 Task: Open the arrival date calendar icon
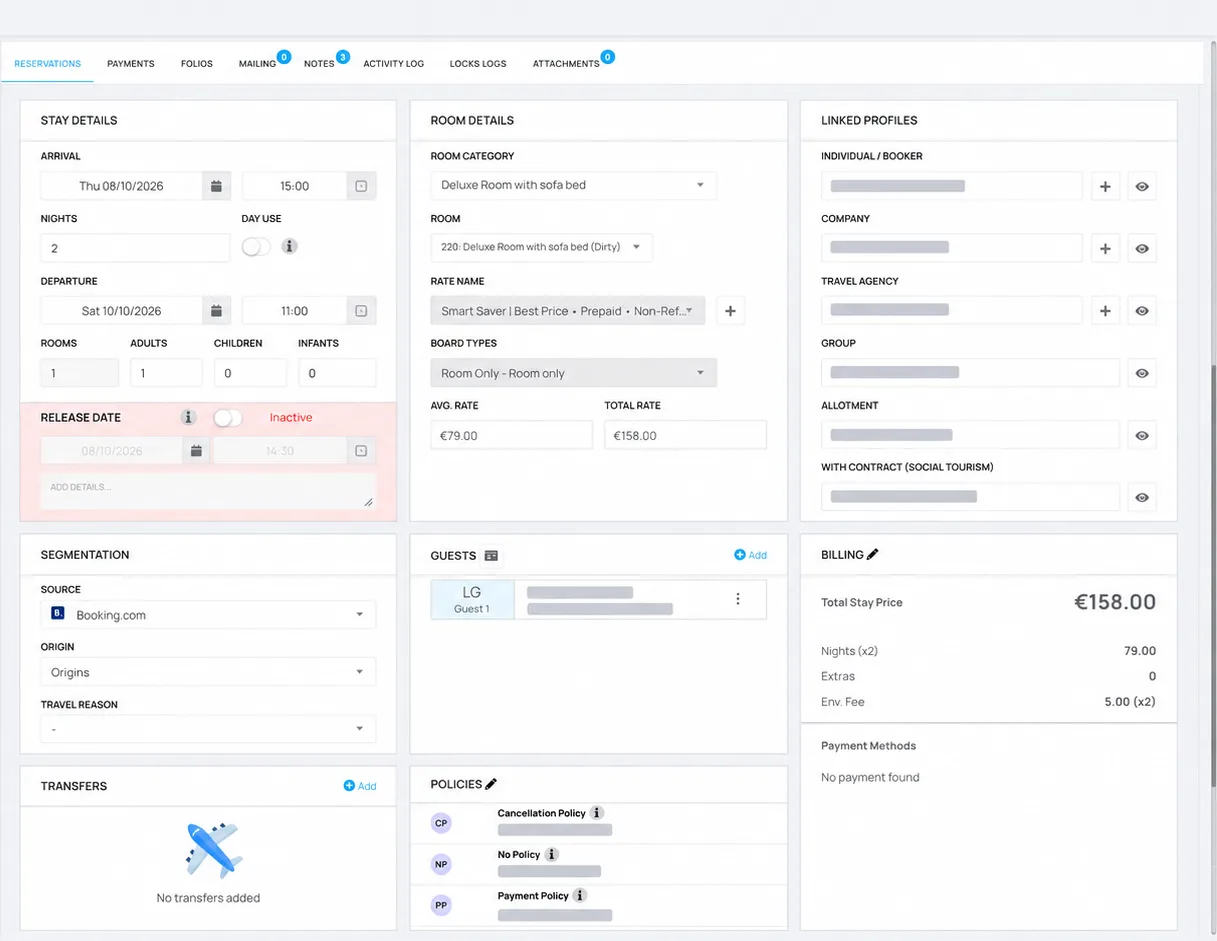coord(216,186)
